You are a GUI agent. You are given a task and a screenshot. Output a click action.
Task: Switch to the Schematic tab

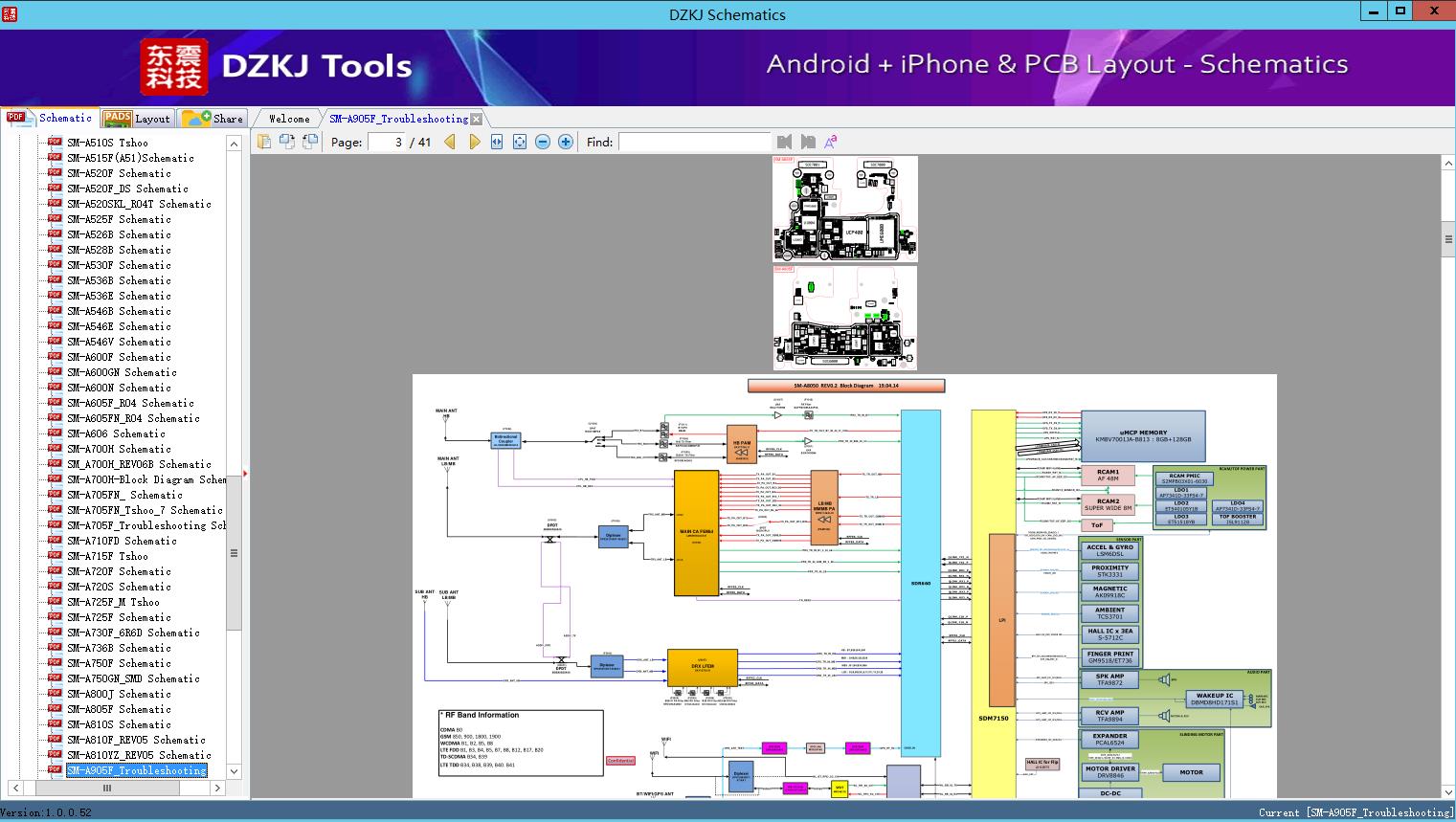50,118
